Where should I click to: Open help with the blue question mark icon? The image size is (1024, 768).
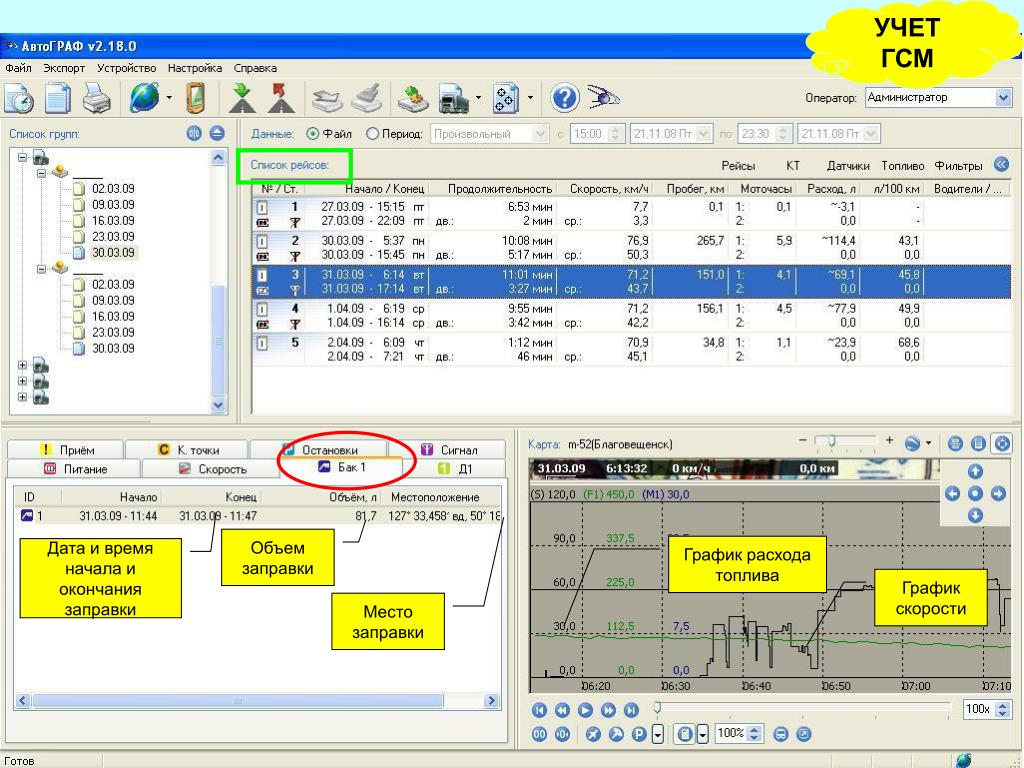565,98
